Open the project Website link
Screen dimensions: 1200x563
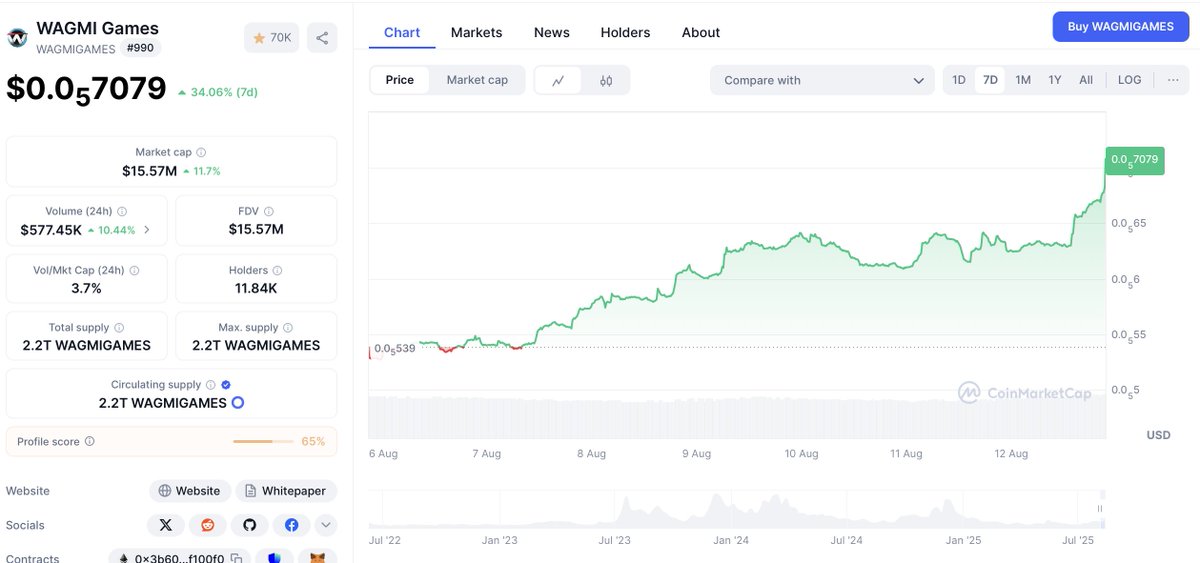click(190, 491)
